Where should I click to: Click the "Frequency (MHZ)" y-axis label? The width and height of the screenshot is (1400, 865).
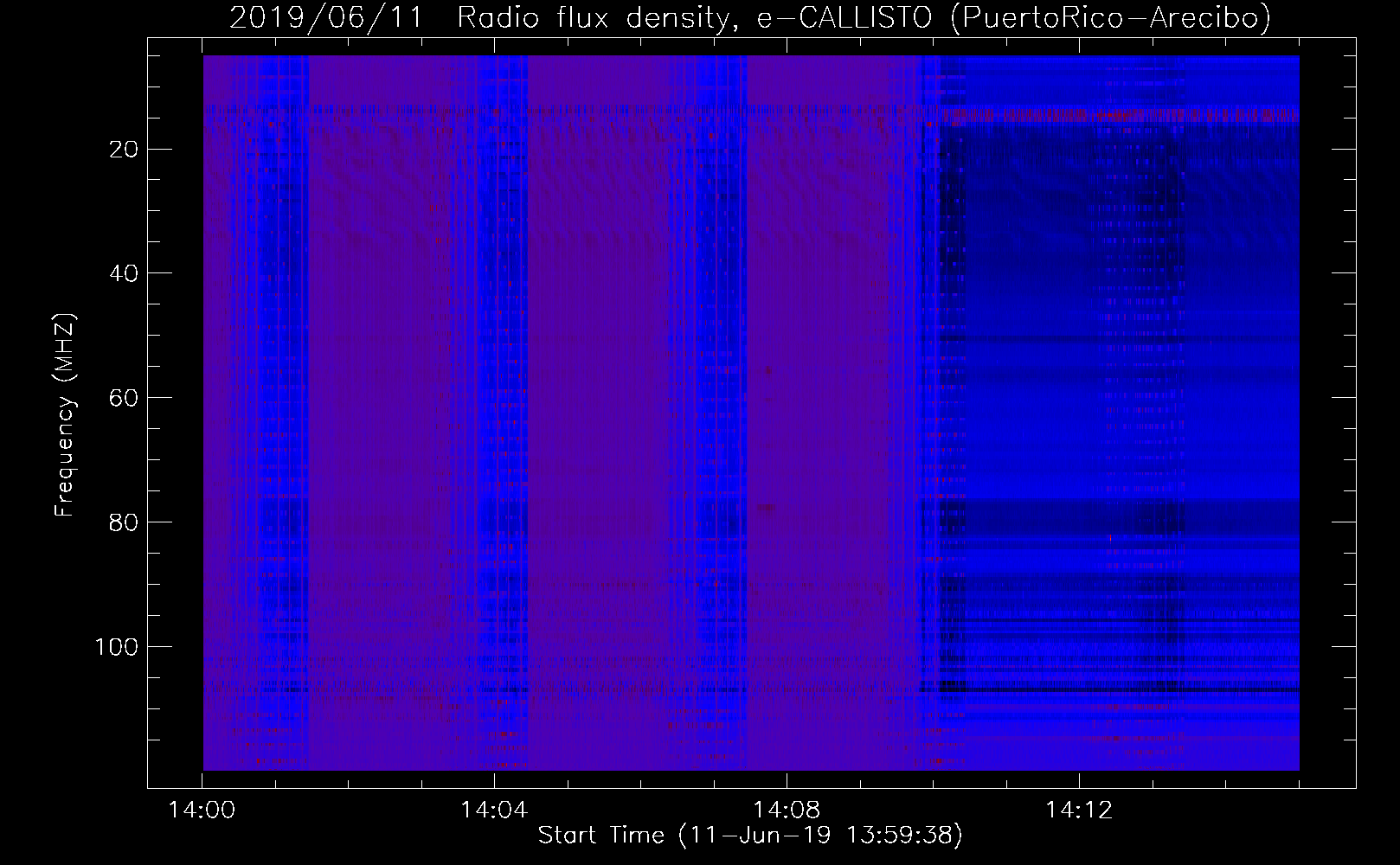coord(66,415)
